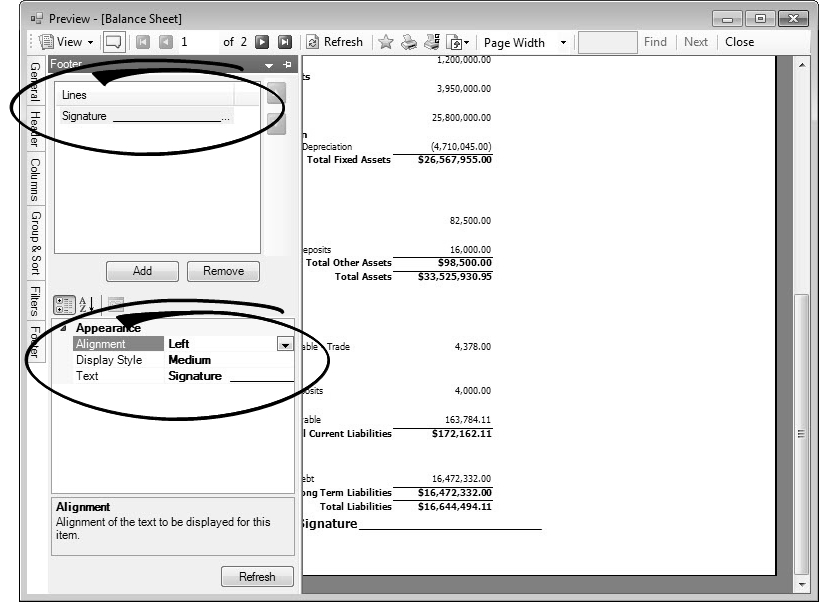Click the previous page arrow

tap(165, 42)
